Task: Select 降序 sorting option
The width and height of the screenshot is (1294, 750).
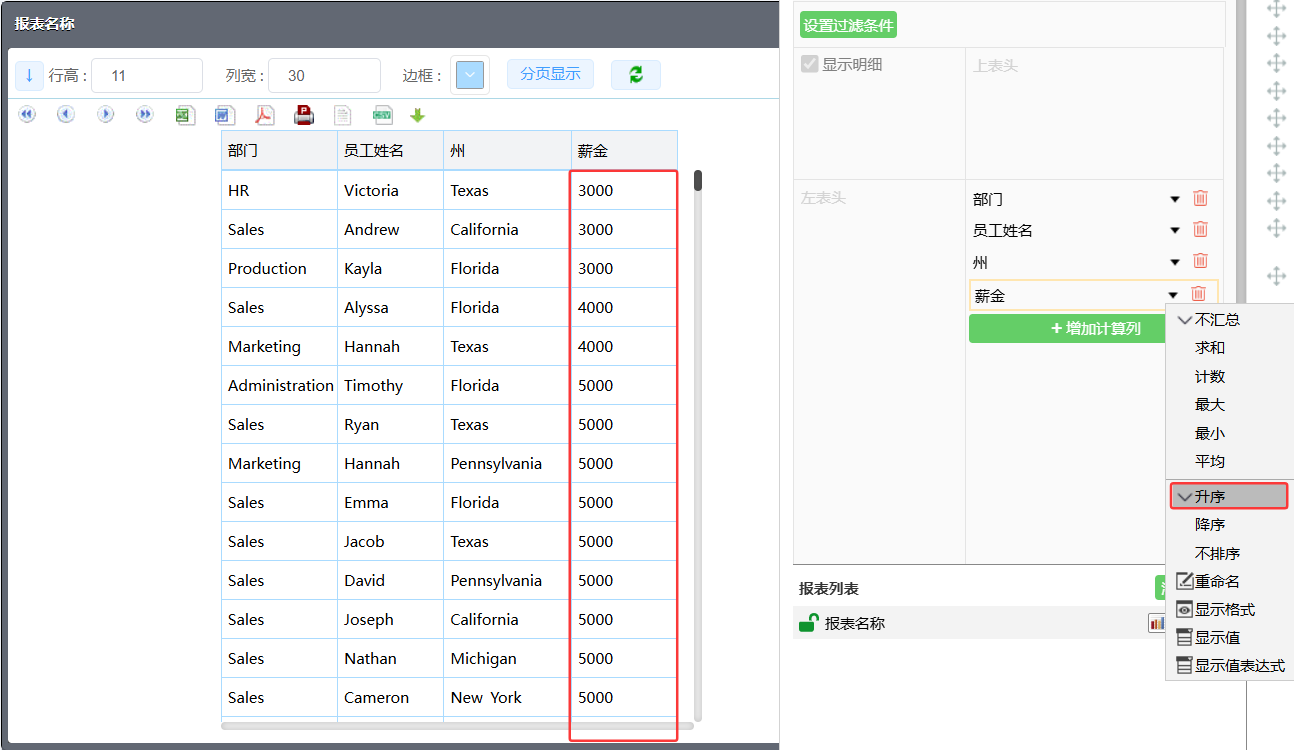Action: pyautogui.click(x=1229, y=524)
